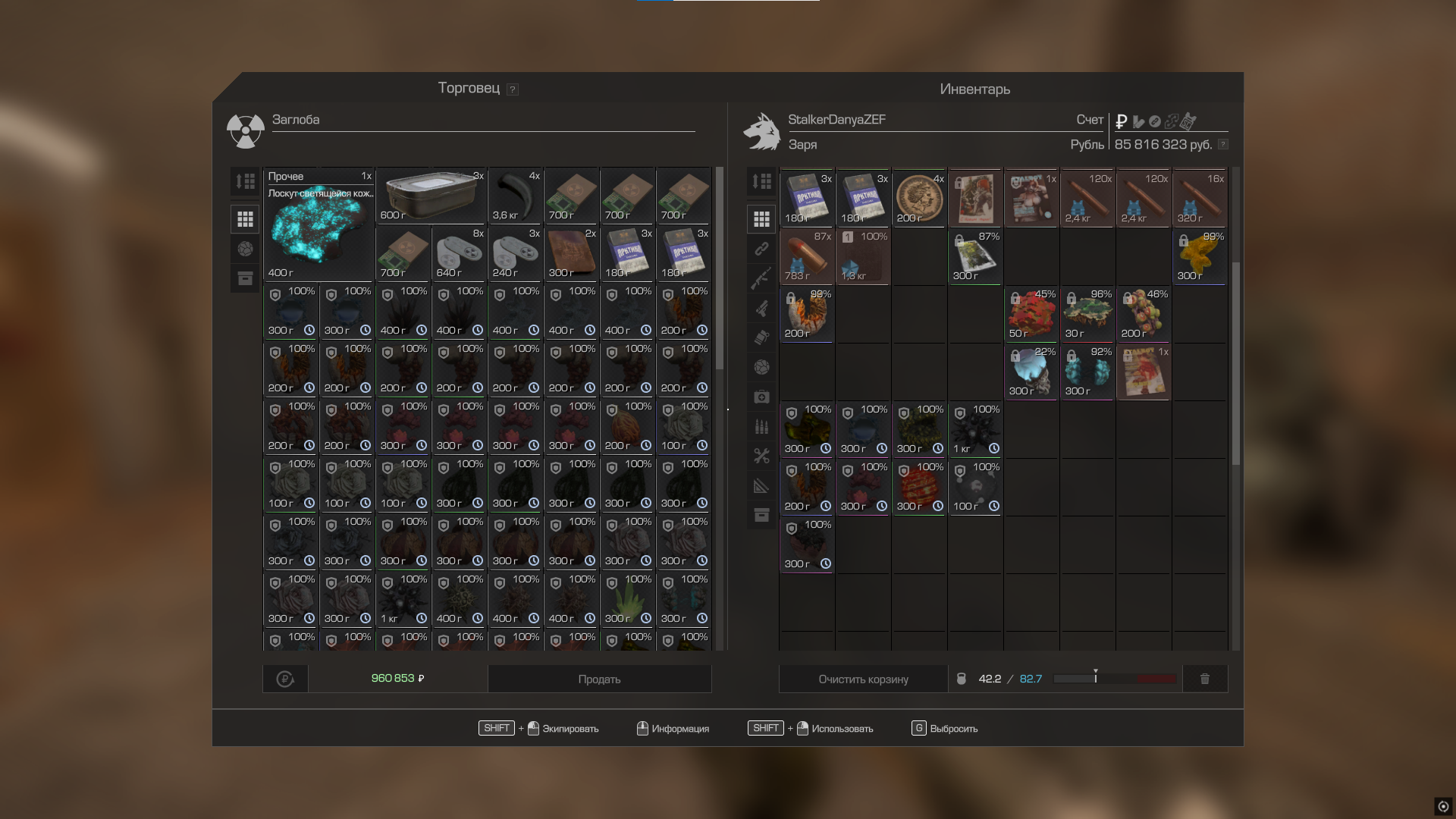1456x819 pixels.
Task: Select the 22% pale blue artifact
Action: tap(1031, 372)
